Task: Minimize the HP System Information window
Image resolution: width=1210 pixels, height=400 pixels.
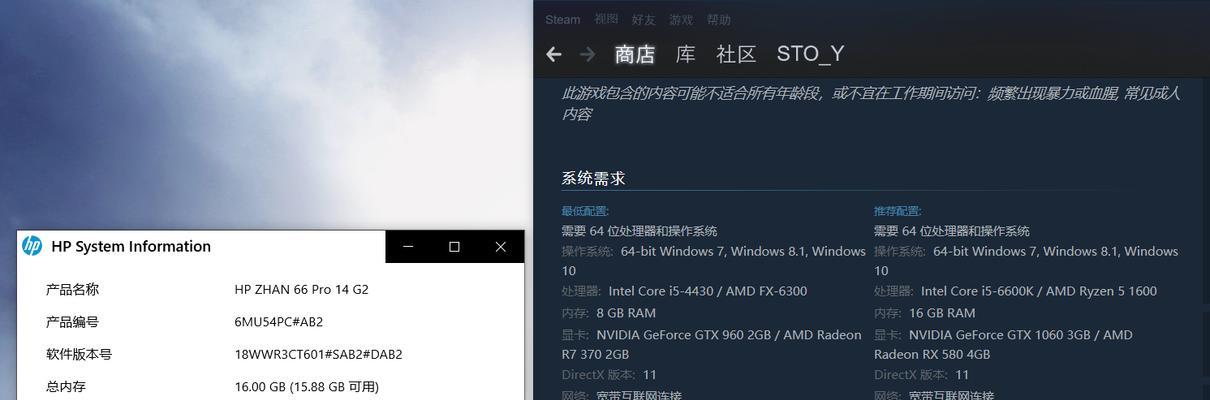Action: click(408, 246)
